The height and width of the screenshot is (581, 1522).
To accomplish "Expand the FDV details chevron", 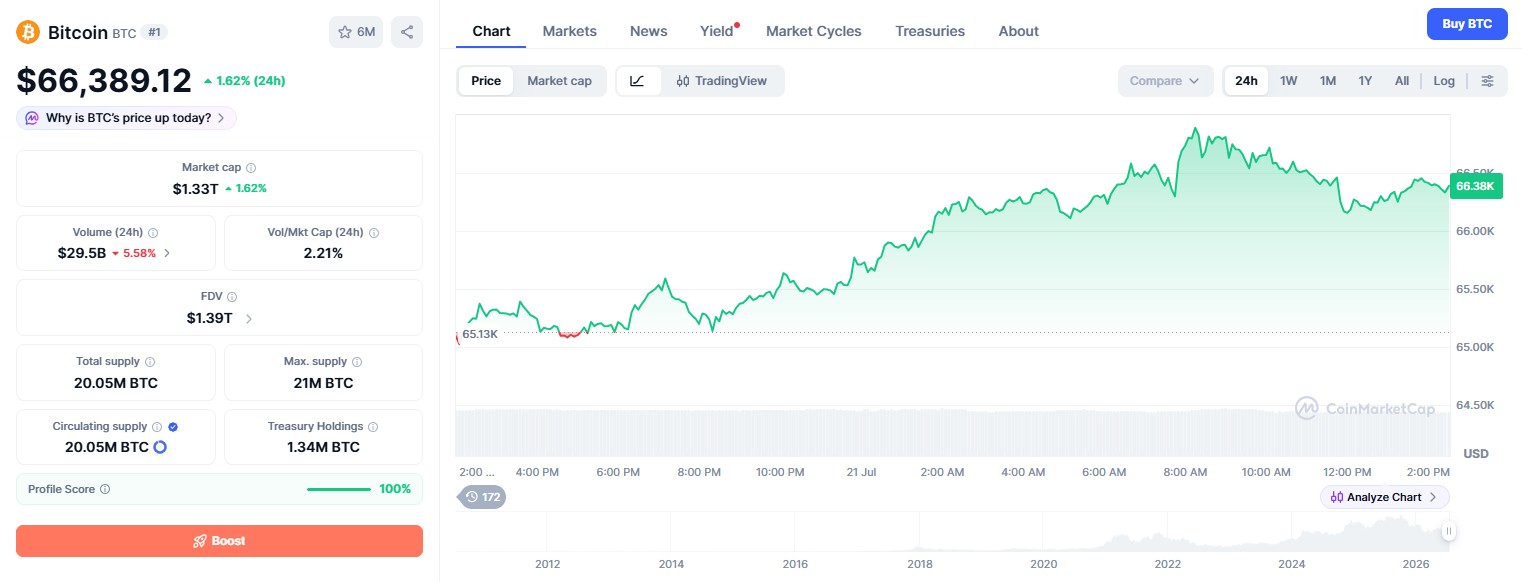I will pyautogui.click(x=248, y=319).
